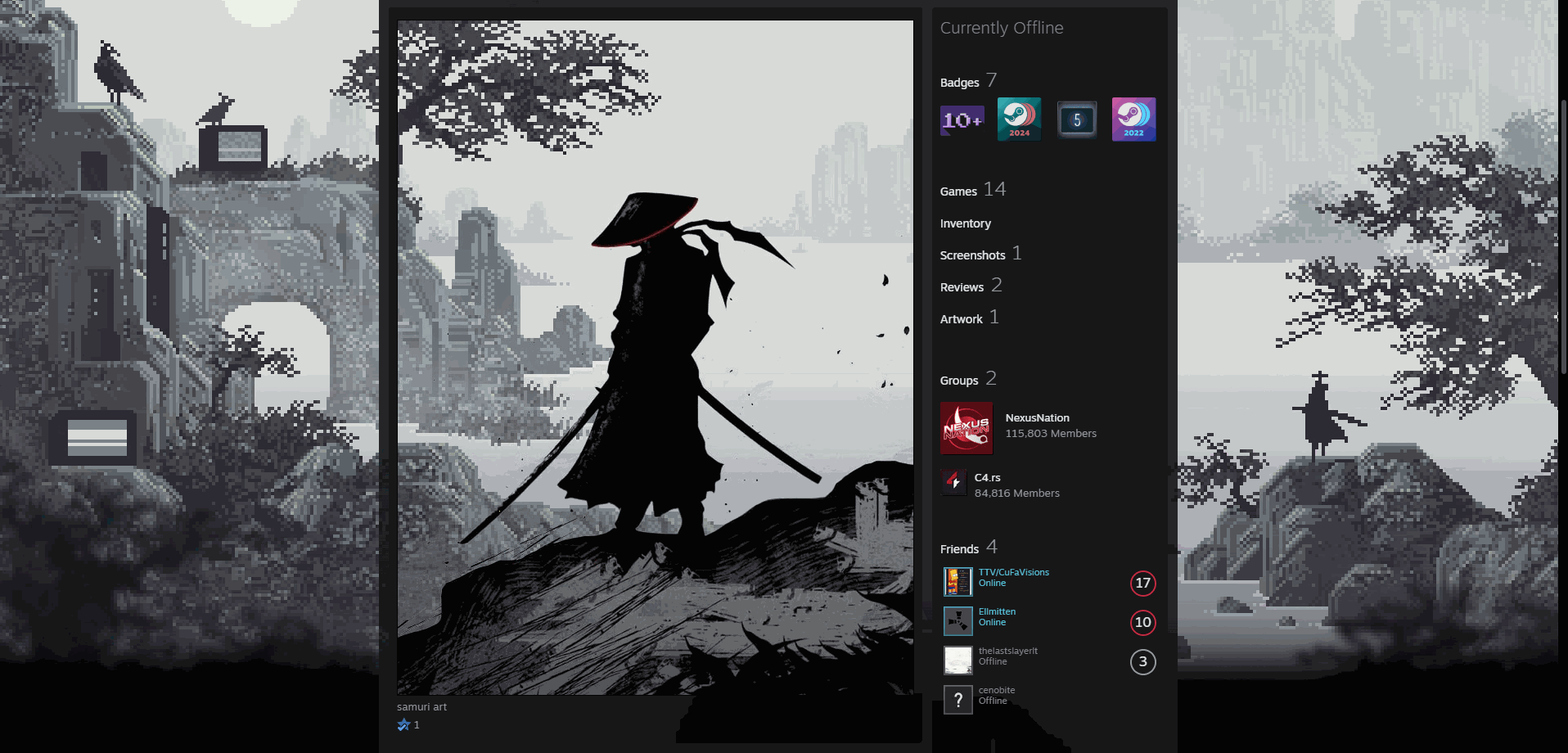This screenshot has height=753, width=1568.
Task: Click the '84,816 Members' text
Action: click(1017, 494)
